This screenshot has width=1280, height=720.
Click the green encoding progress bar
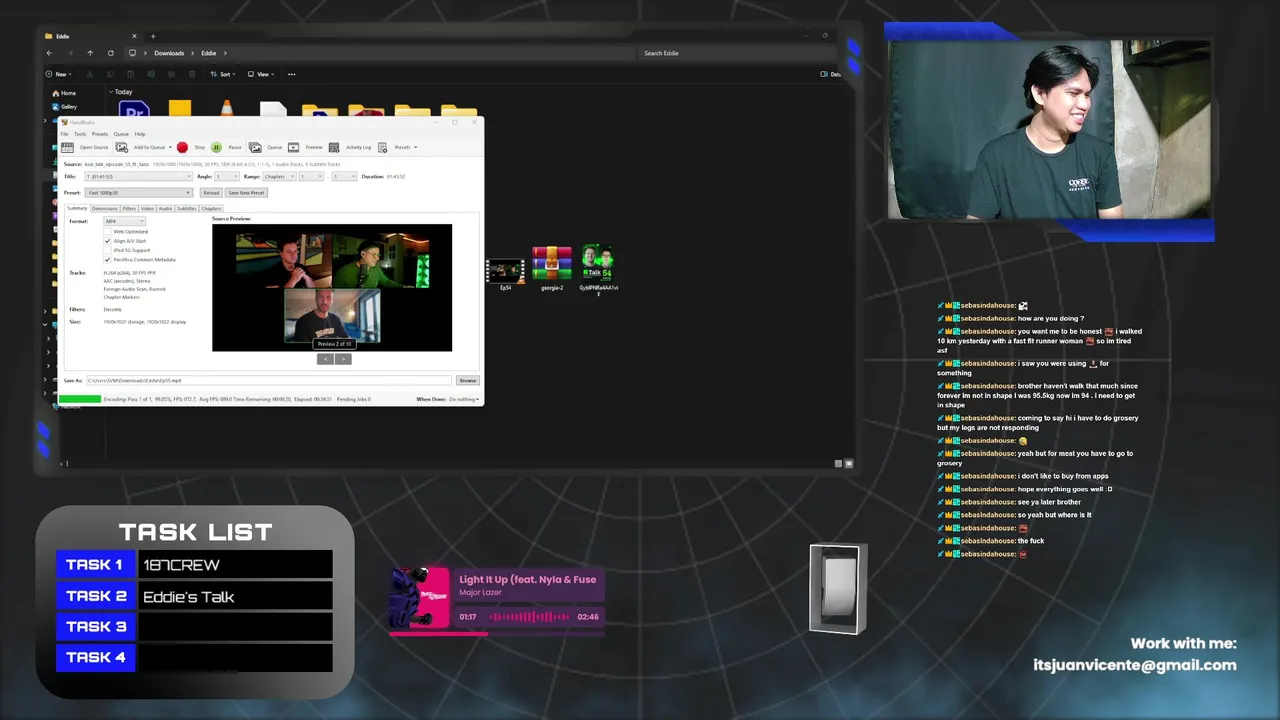tap(80, 399)
